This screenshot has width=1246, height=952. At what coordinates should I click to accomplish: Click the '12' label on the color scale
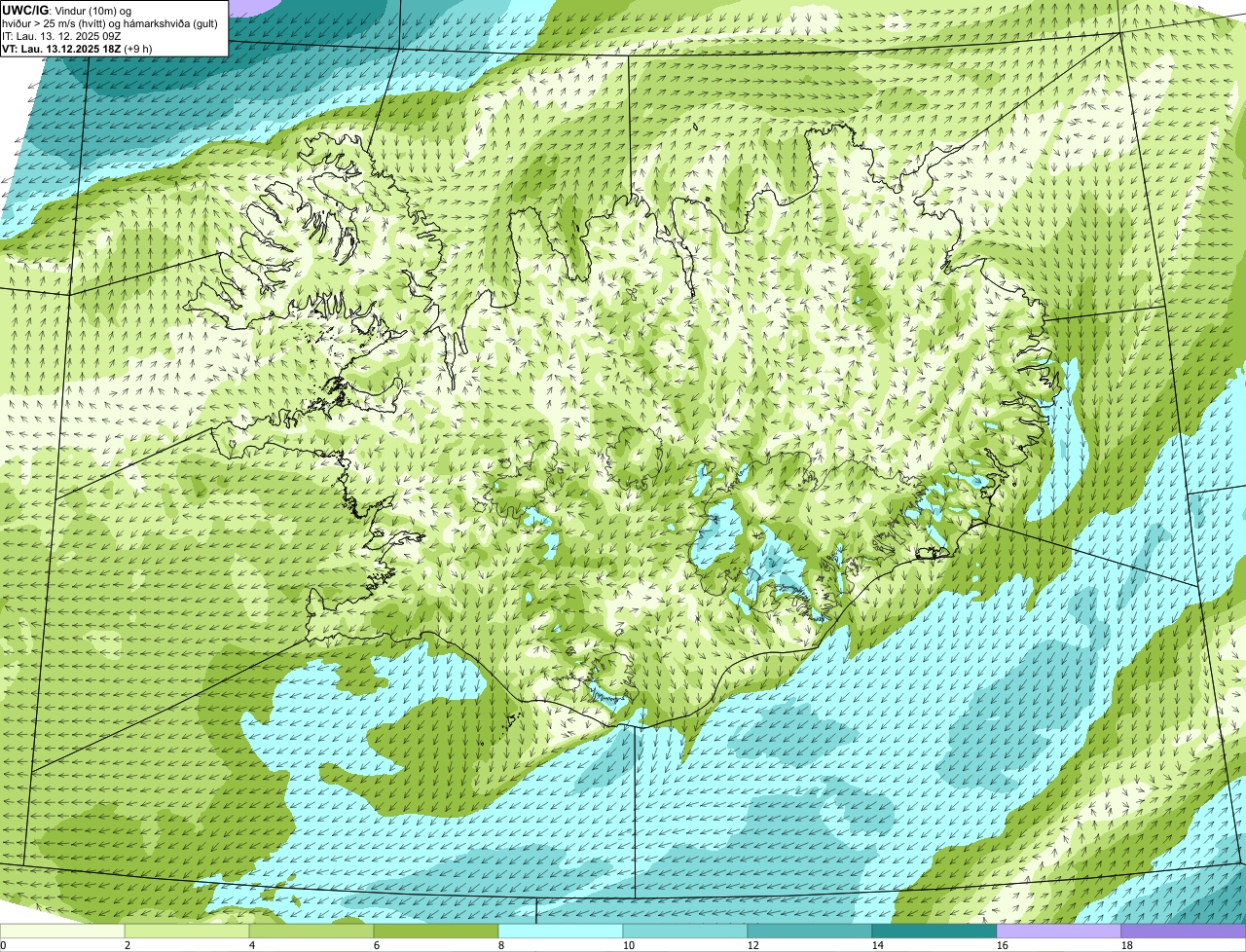coord(753,945)
